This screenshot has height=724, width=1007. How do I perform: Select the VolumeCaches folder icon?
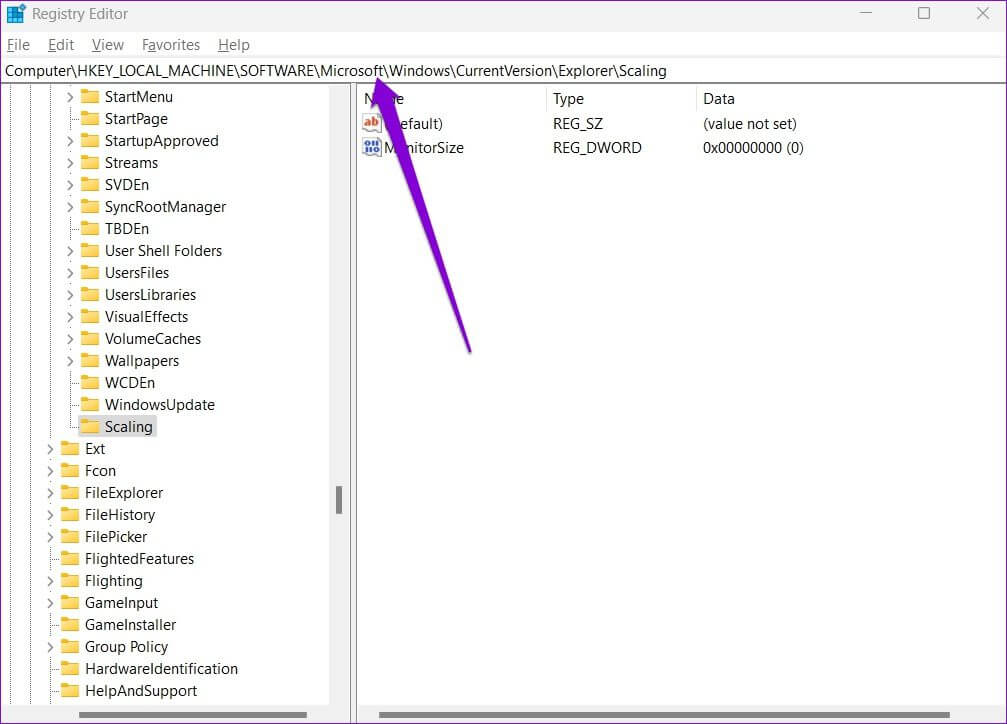coord(90,338)
